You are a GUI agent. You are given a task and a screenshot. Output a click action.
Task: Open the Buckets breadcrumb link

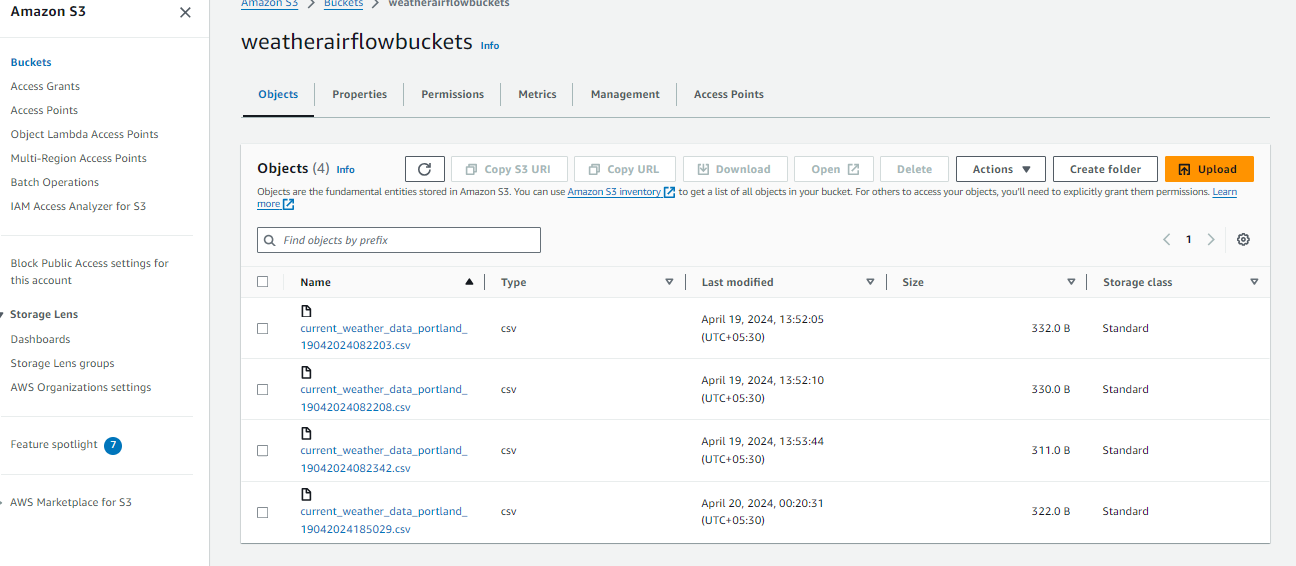click(x=344, y=4)
